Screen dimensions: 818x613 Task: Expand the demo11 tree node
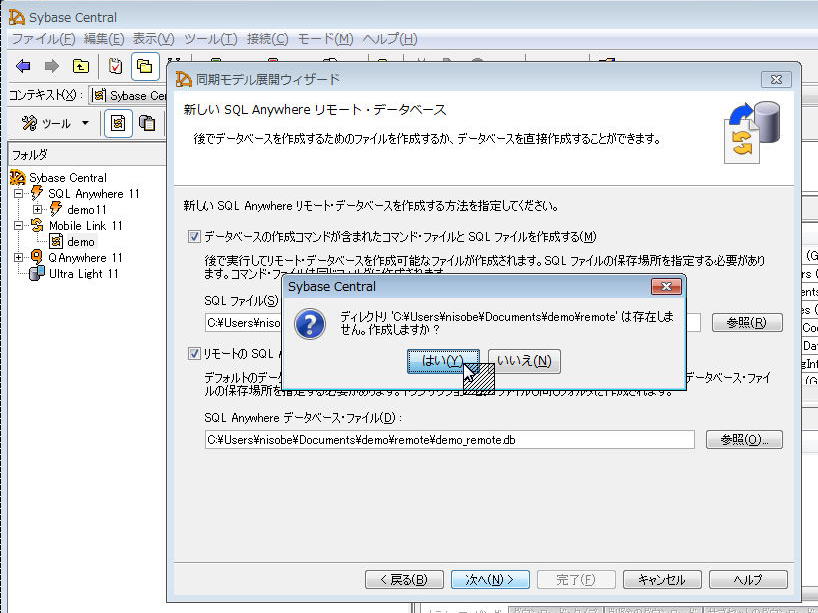tap(37, 209)
